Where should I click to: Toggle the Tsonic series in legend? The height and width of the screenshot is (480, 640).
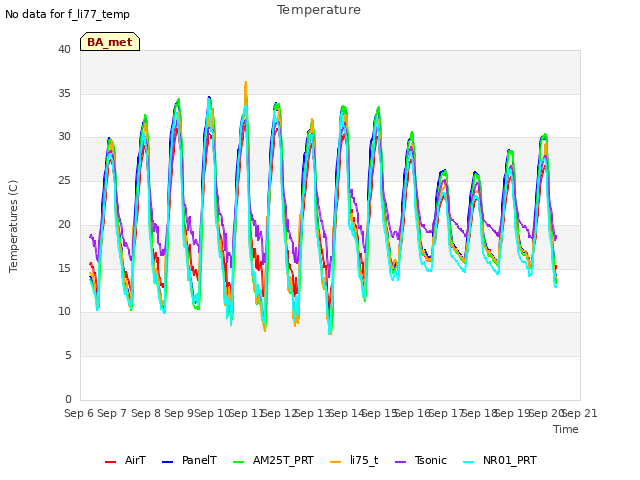[421, 460]
